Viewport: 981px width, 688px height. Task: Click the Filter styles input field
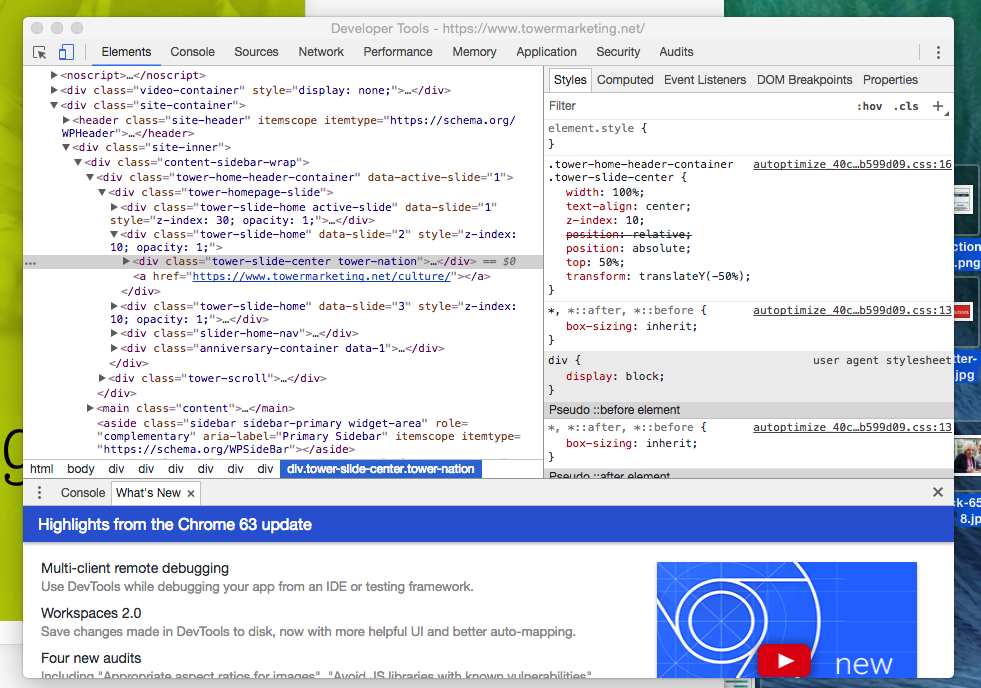[698, 106]
